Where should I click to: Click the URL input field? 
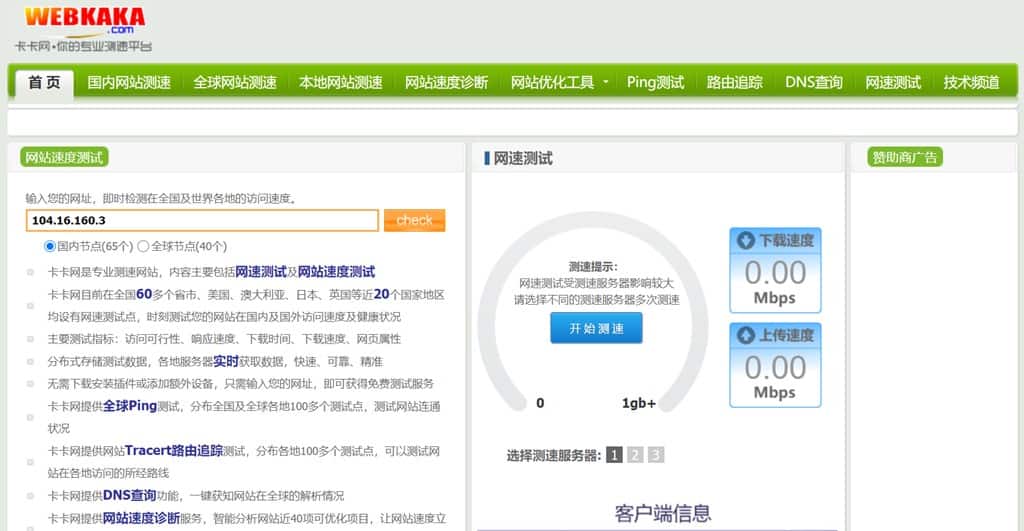(202, 220)
